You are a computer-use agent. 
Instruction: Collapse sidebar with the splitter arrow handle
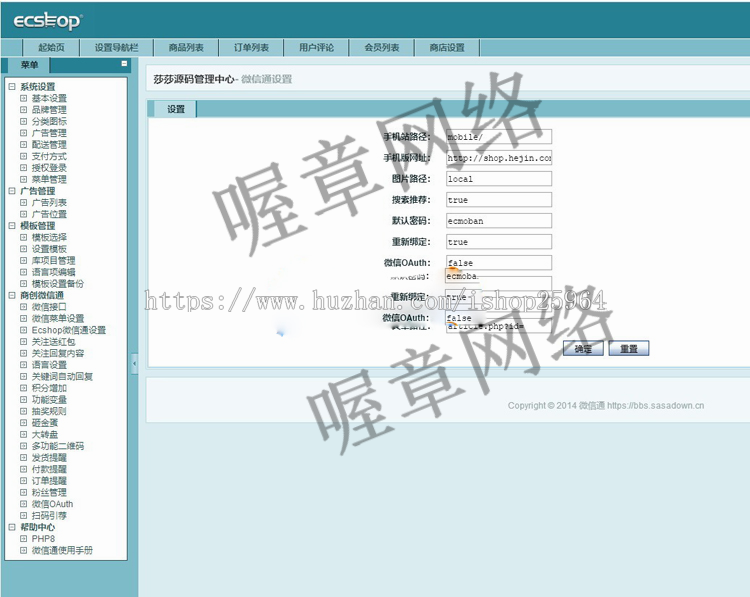click(x=134, y=364)
